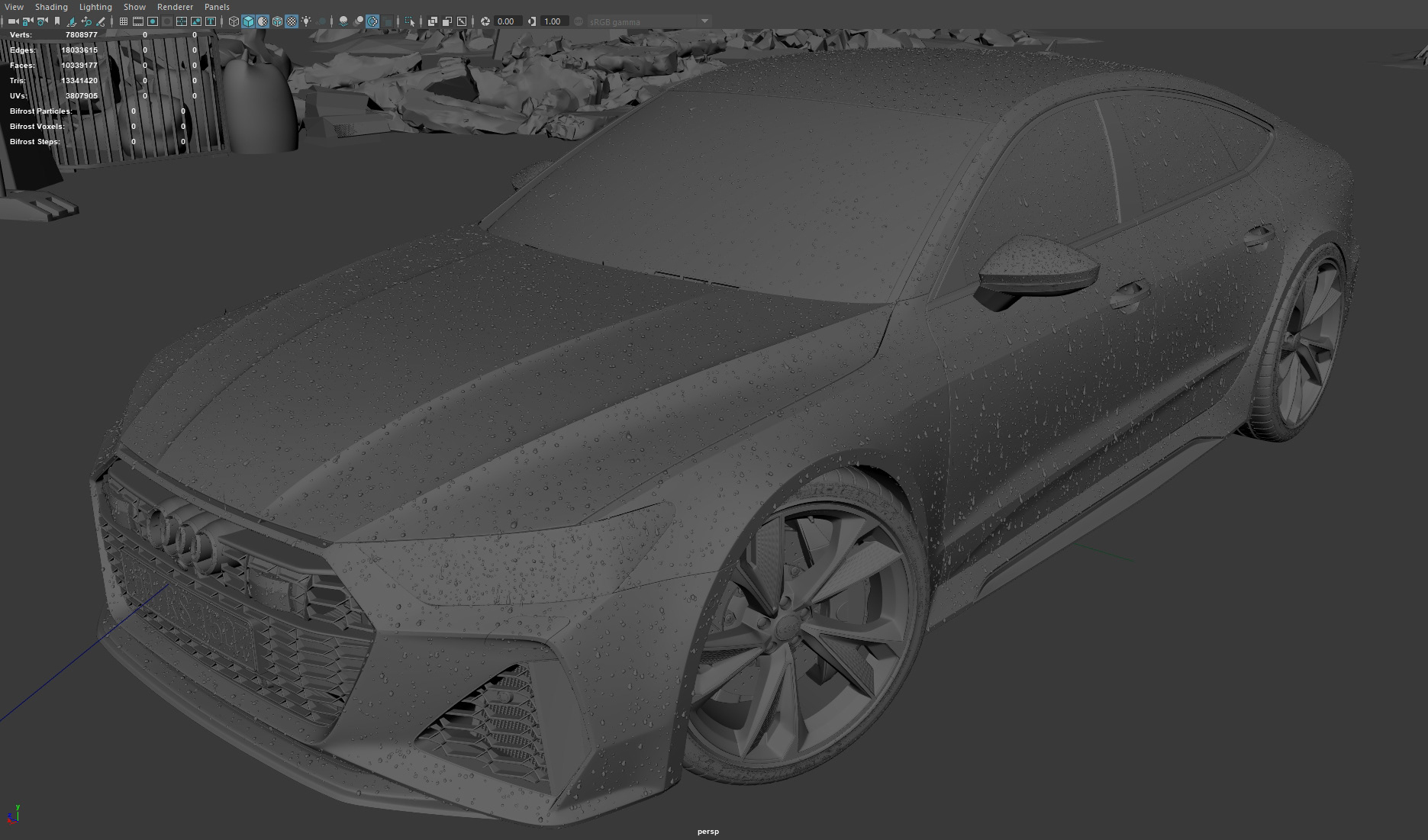Toggle the Safe Action icon
This screenshot has width=1428, height=840.
(x=196, y=21)
